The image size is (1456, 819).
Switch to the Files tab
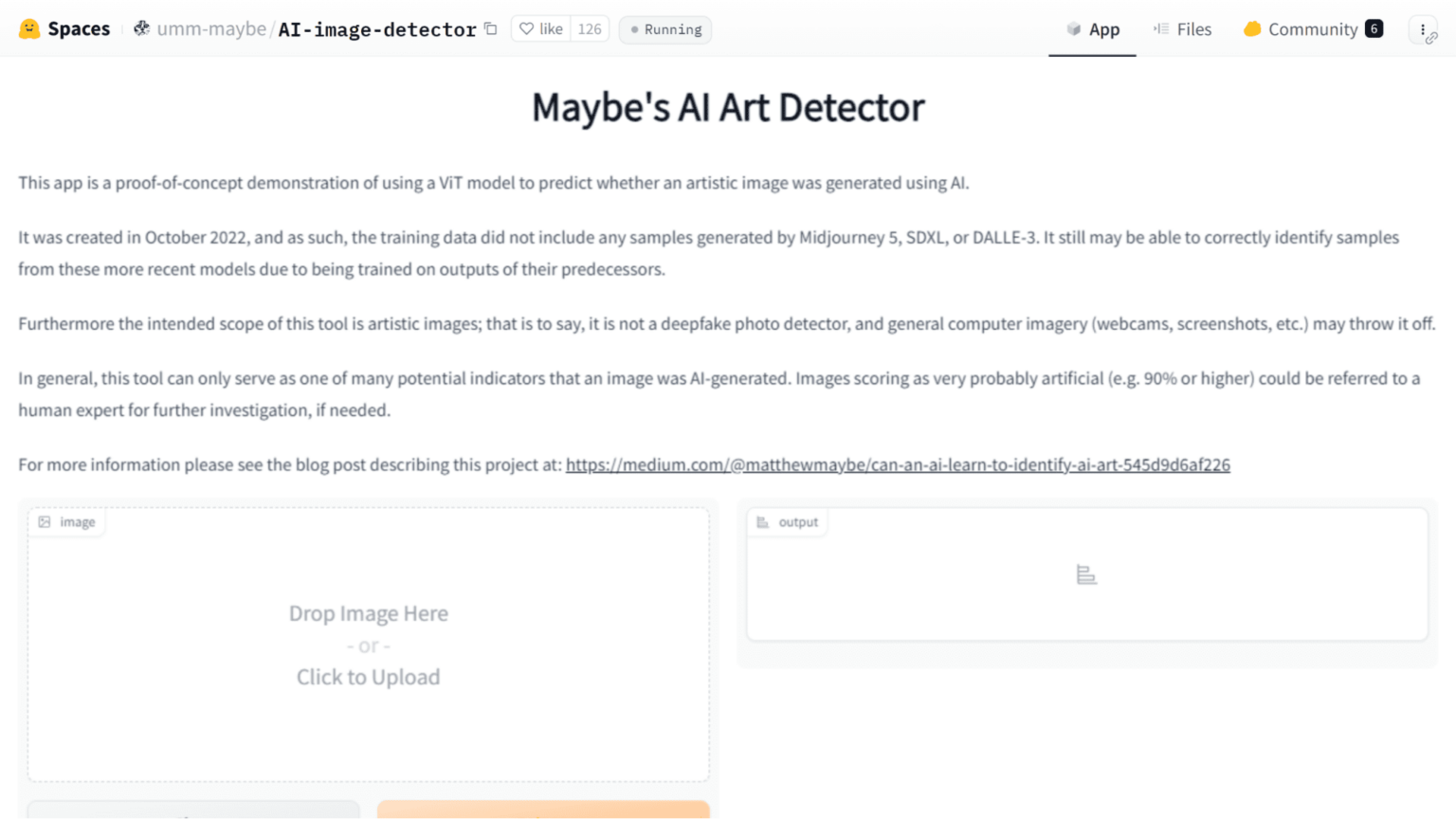pos(1193,28)
